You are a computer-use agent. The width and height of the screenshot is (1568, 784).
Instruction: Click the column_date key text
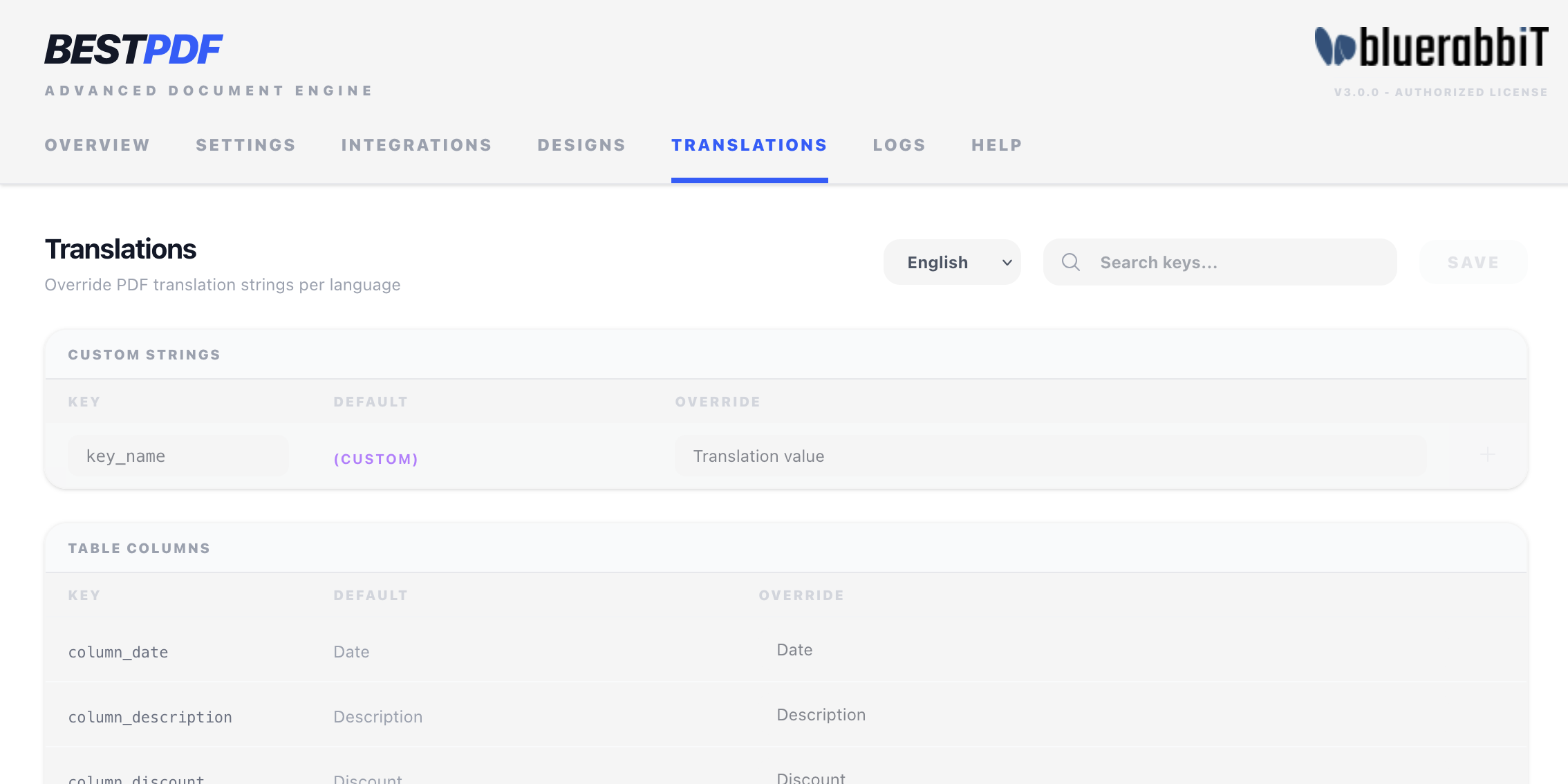(x=118, y=652)
